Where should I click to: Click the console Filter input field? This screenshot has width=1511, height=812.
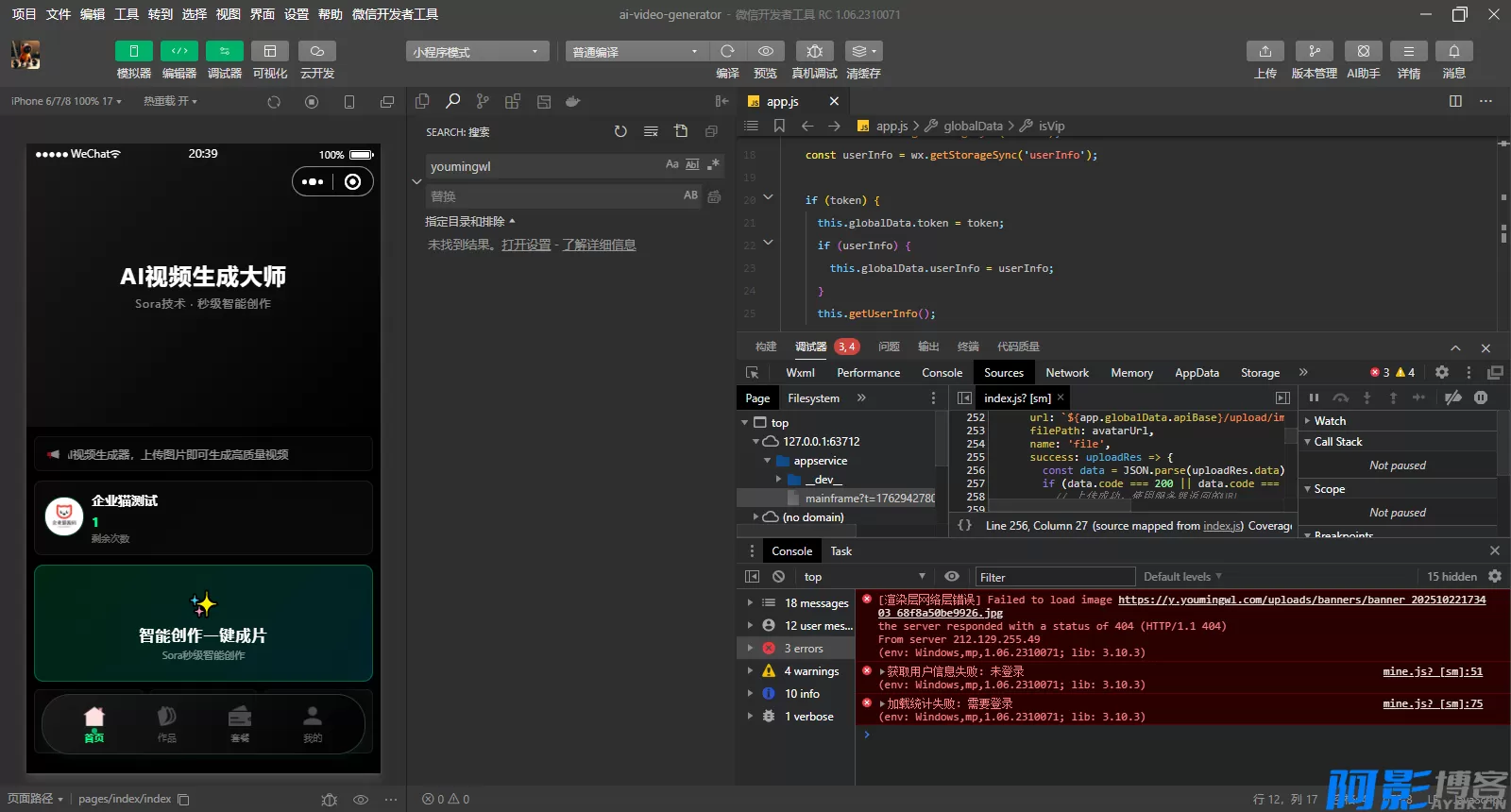(1054, 577)
